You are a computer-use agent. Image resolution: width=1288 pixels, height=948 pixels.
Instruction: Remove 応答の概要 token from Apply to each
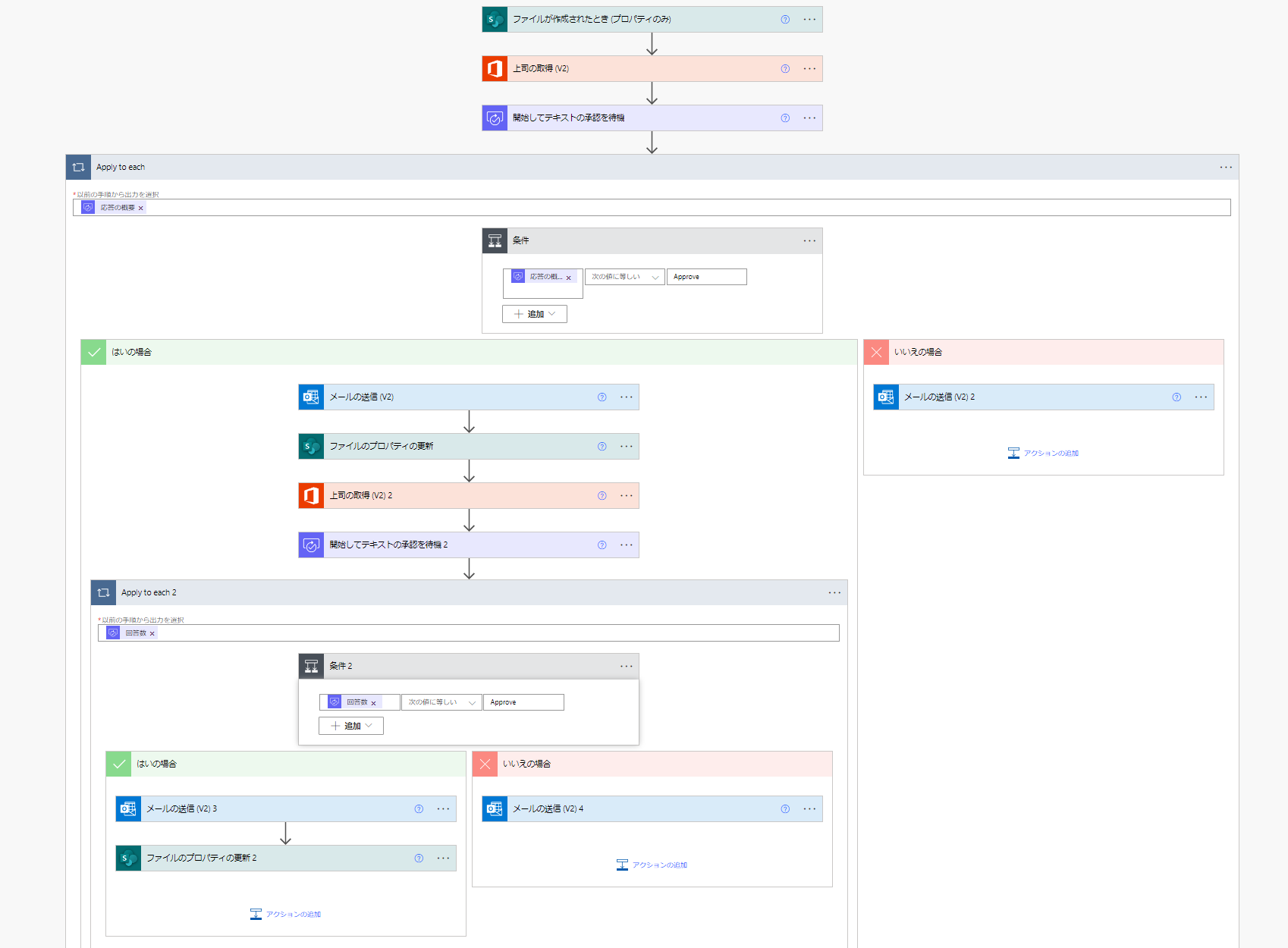pyautogui.click(x=140, y=209)
